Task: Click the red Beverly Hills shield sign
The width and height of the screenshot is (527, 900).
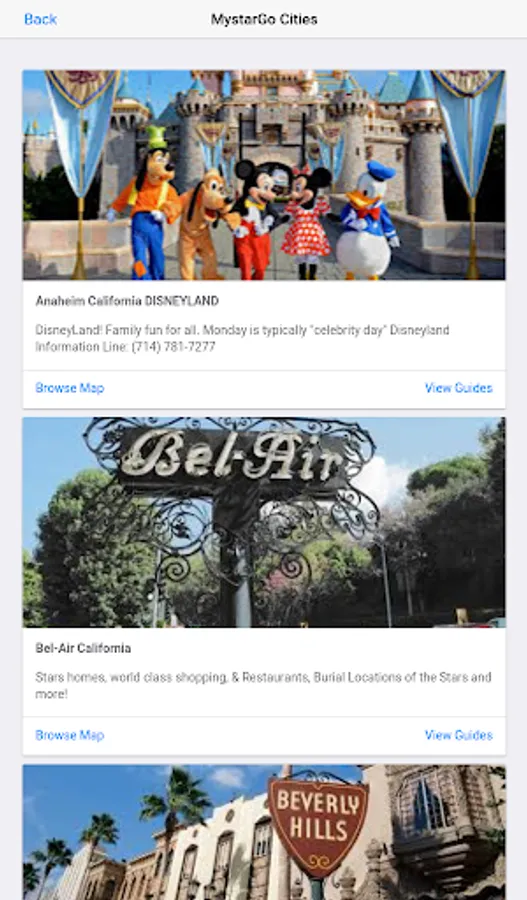Action: click(317, 820)
